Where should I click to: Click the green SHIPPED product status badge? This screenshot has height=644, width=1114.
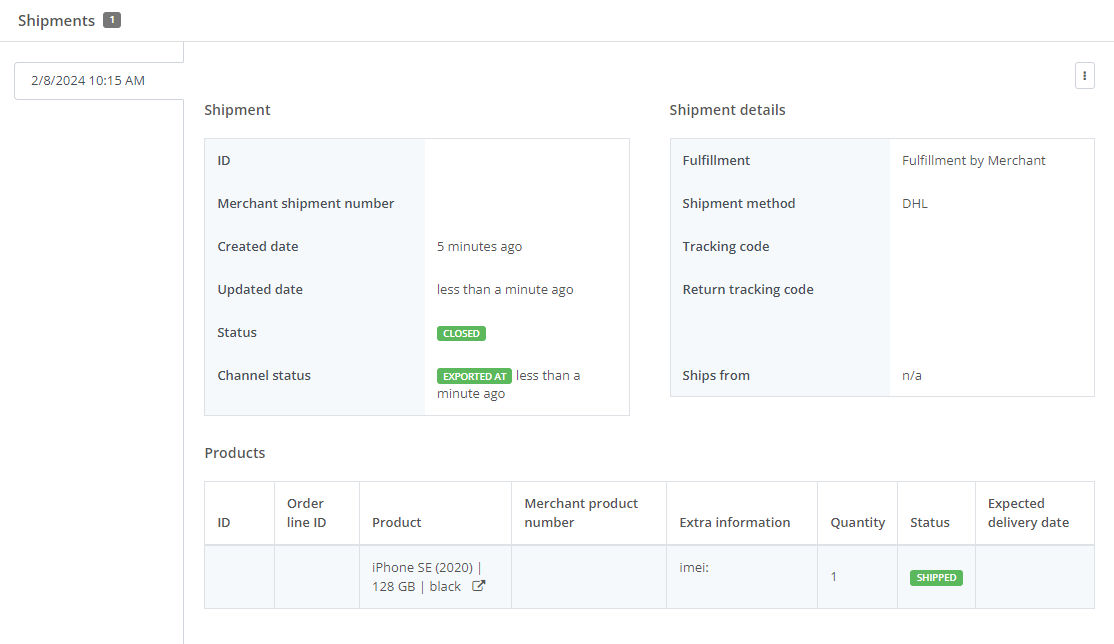936,578
